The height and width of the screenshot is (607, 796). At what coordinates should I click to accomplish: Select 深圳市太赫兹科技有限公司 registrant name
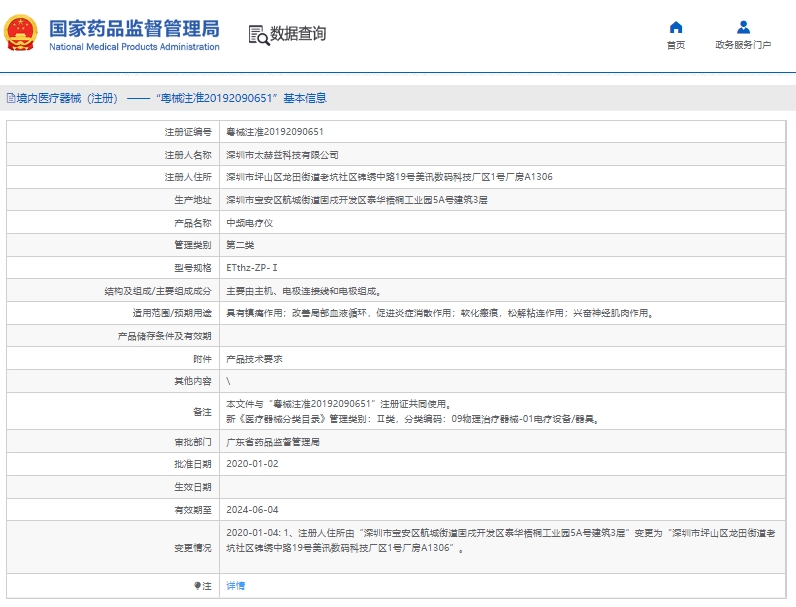282,155
